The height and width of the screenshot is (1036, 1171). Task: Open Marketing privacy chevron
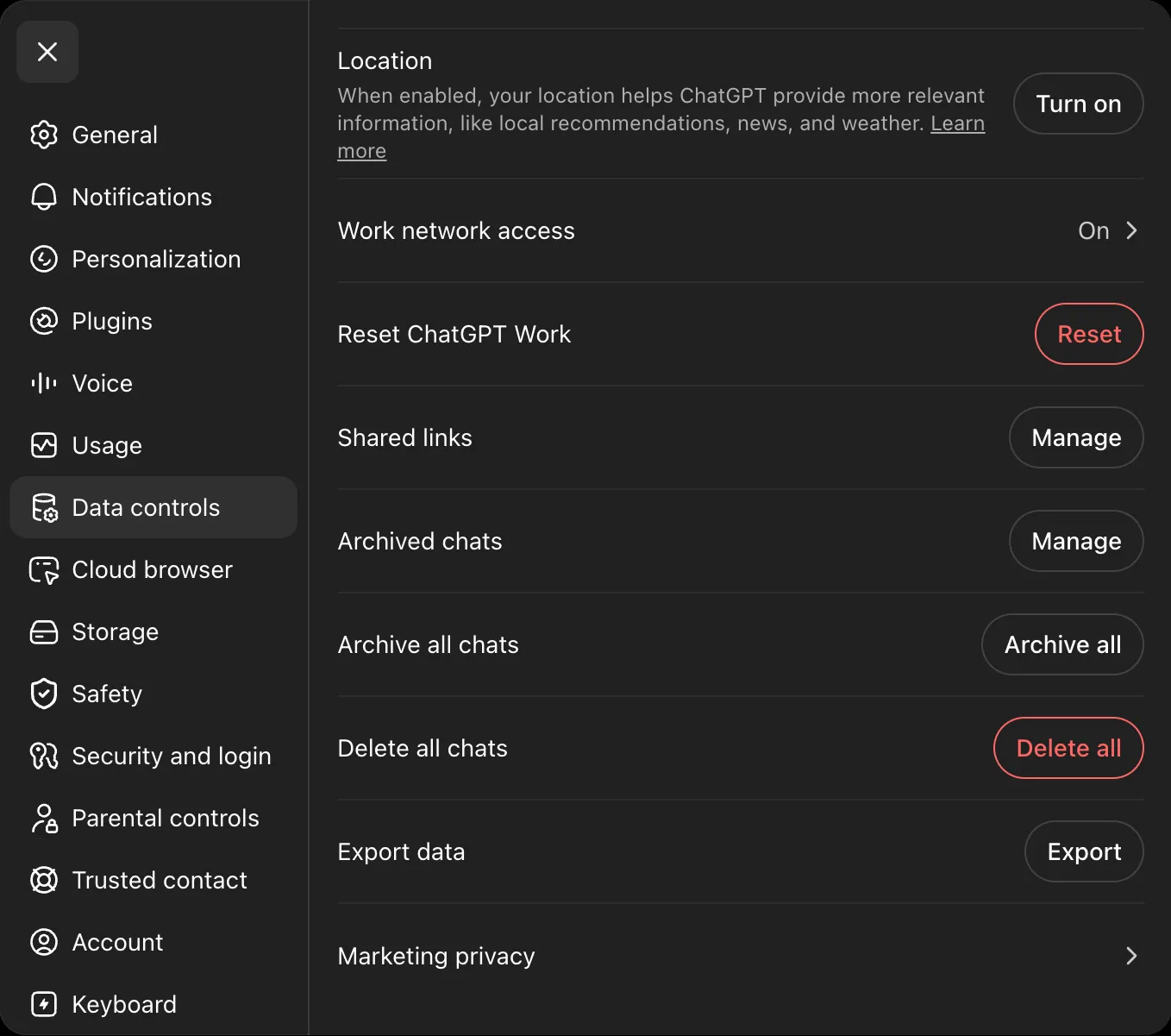(1131, 956)
